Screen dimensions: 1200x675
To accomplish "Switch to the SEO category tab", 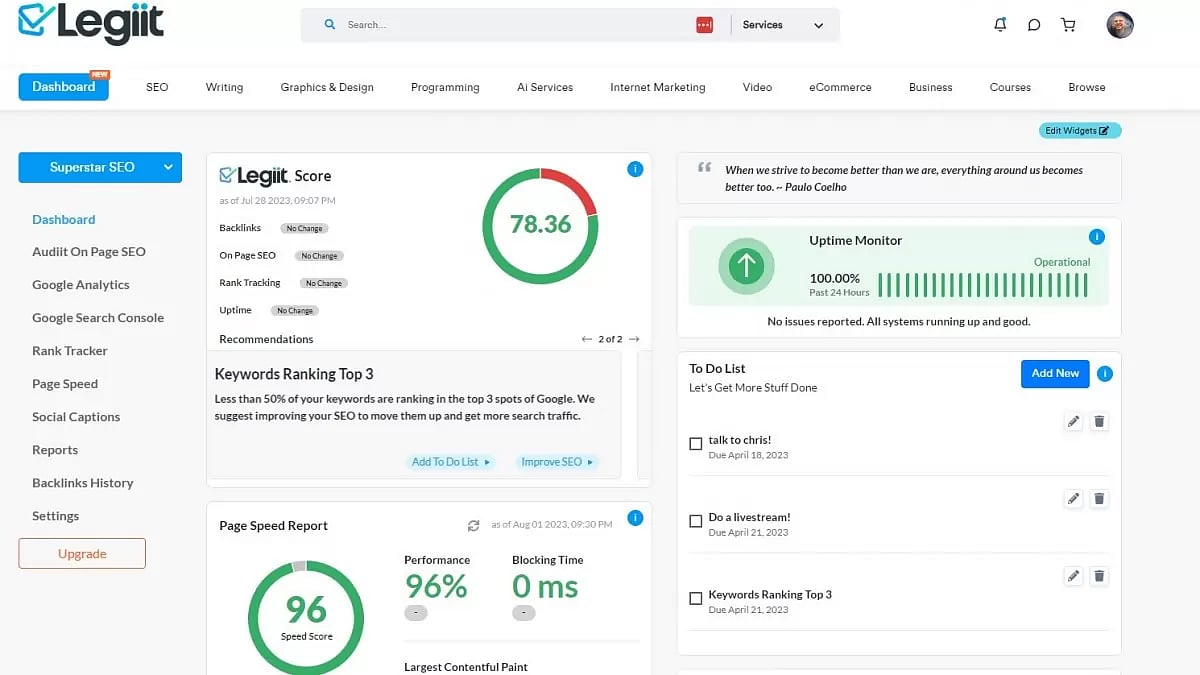I will pos(157,87).
